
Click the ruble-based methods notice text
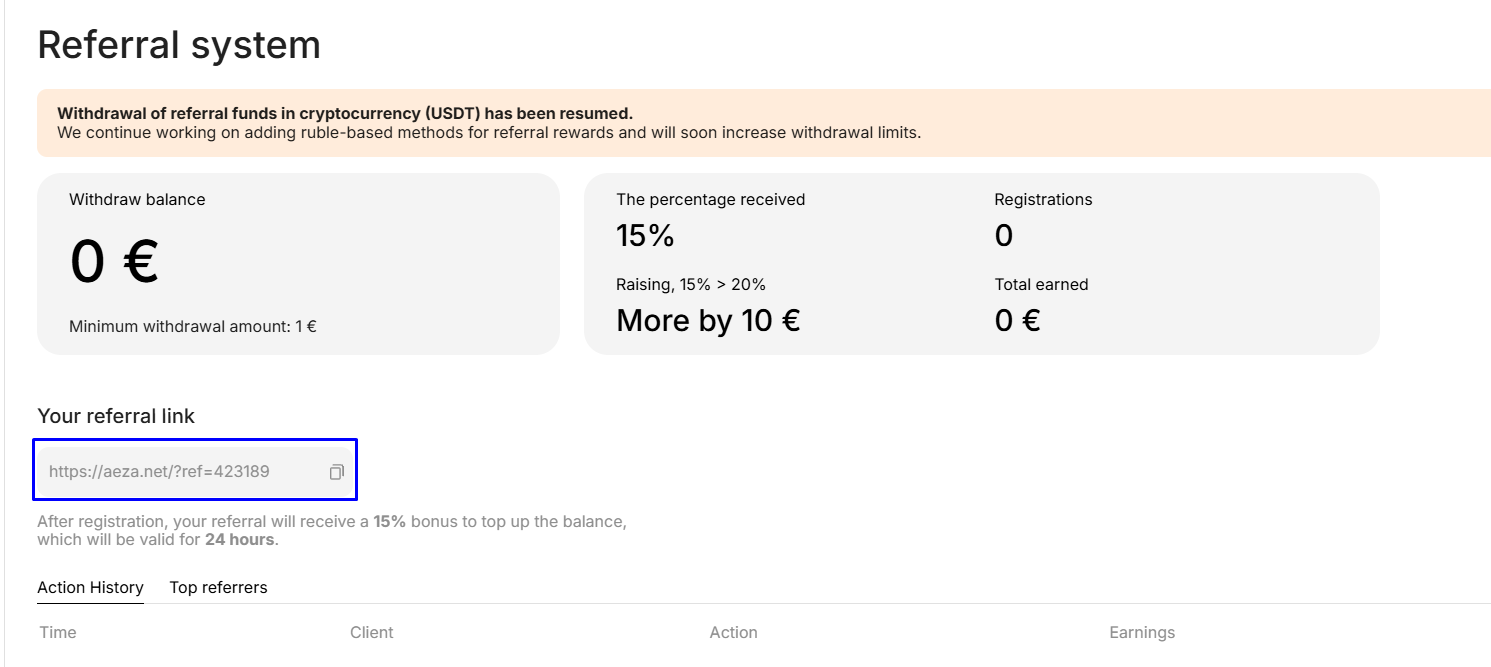(x=488, y=132)
